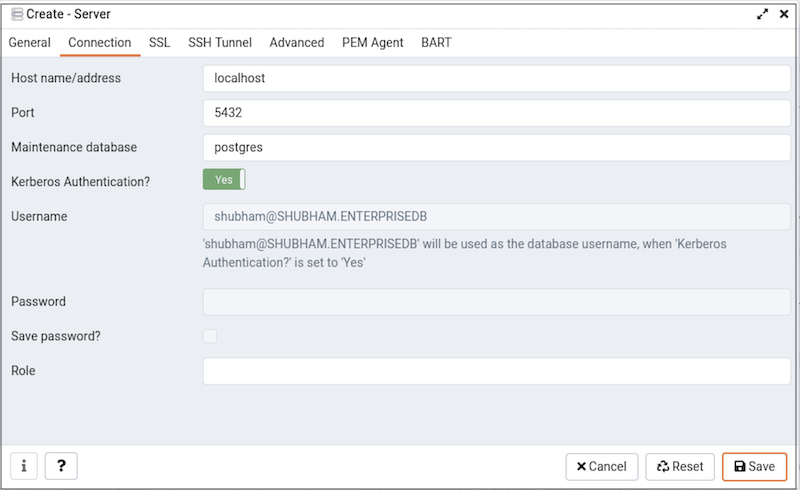Open help with the question mark button

pos(61,466)
